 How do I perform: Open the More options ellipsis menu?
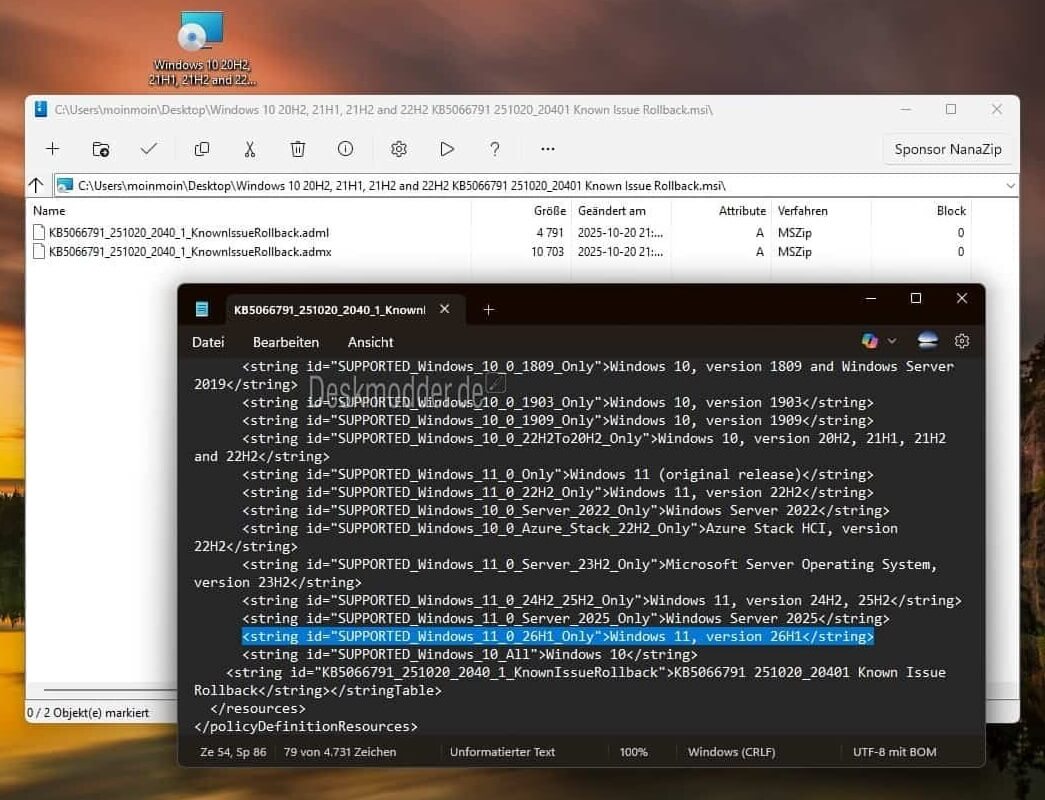(x=547, y=148)
